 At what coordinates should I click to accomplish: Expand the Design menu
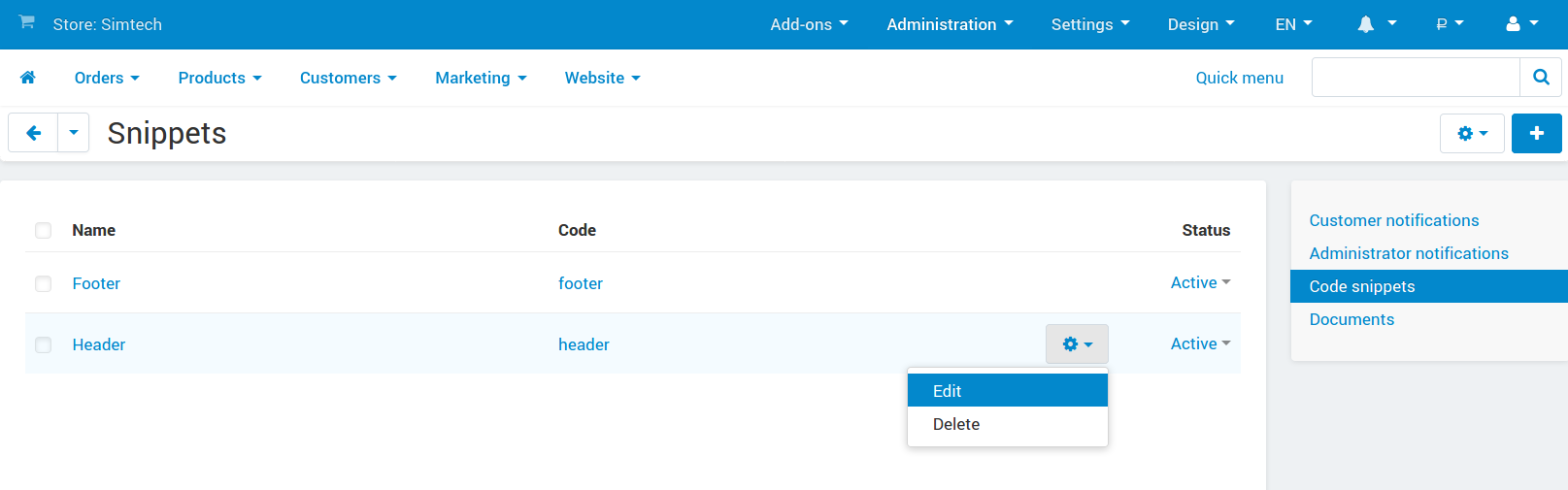click(1201, 24)
